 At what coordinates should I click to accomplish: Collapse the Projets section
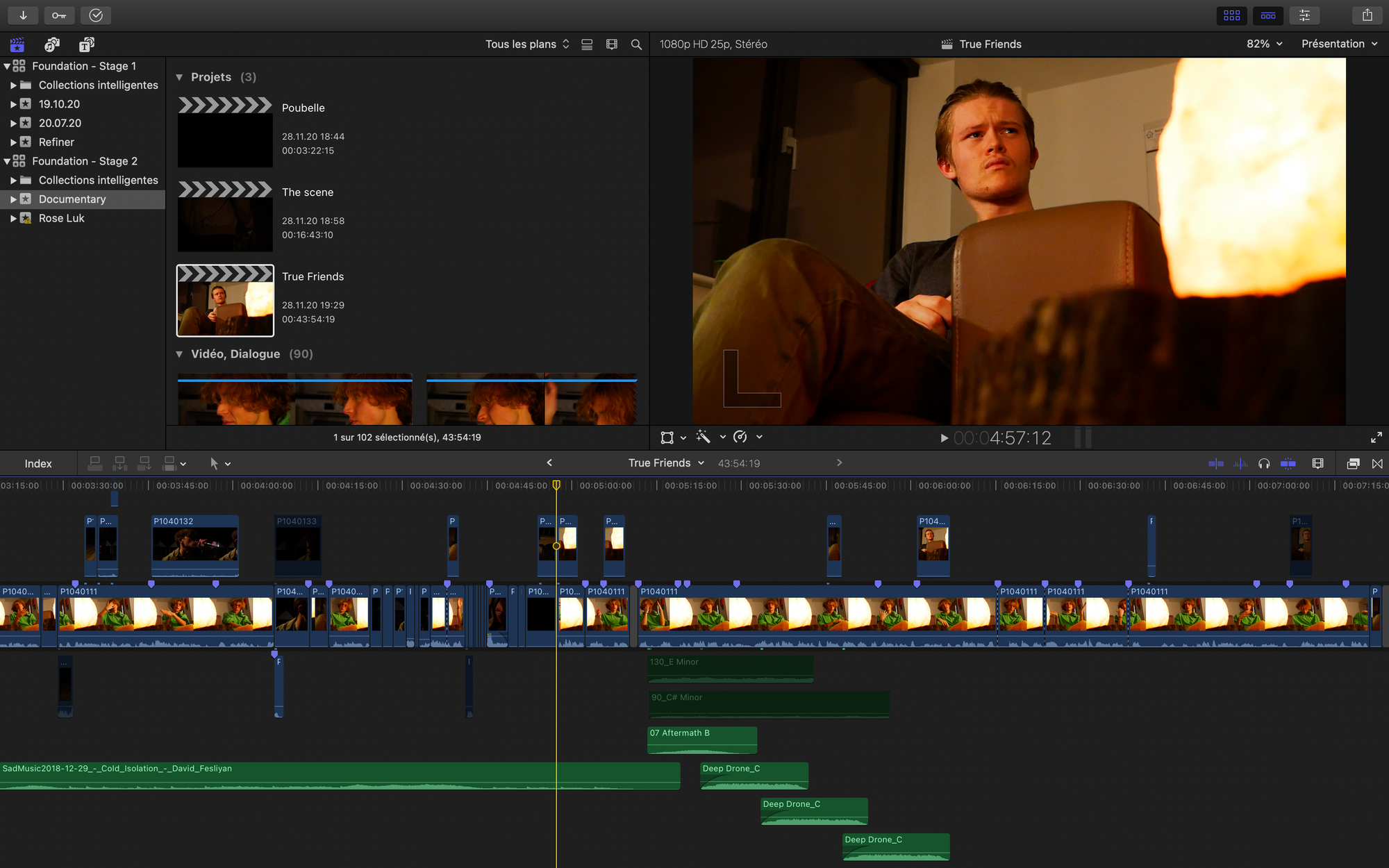(x=179, y=77)
